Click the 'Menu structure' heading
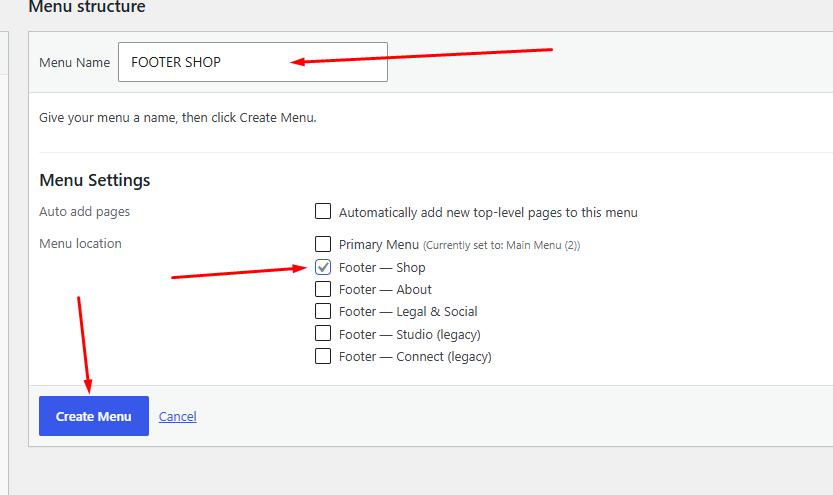 (87, 6)
